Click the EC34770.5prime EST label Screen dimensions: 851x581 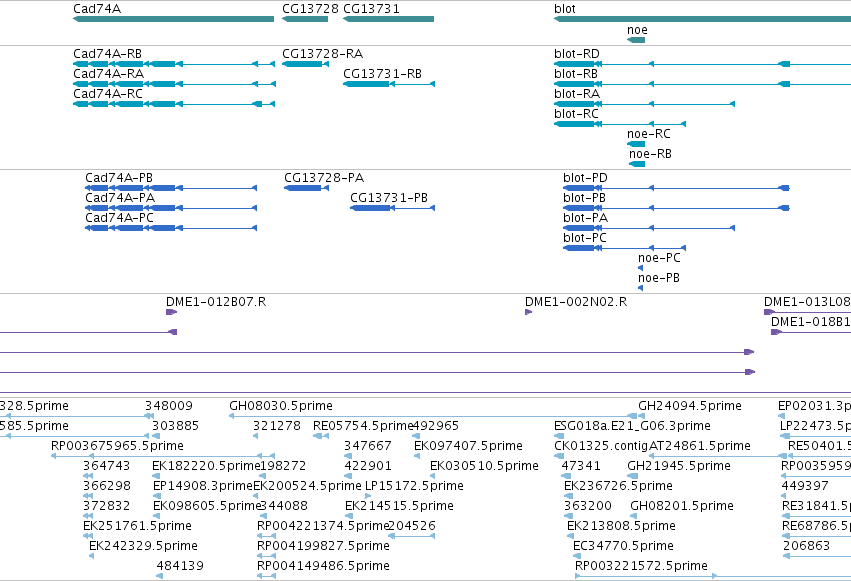point(623,546)
